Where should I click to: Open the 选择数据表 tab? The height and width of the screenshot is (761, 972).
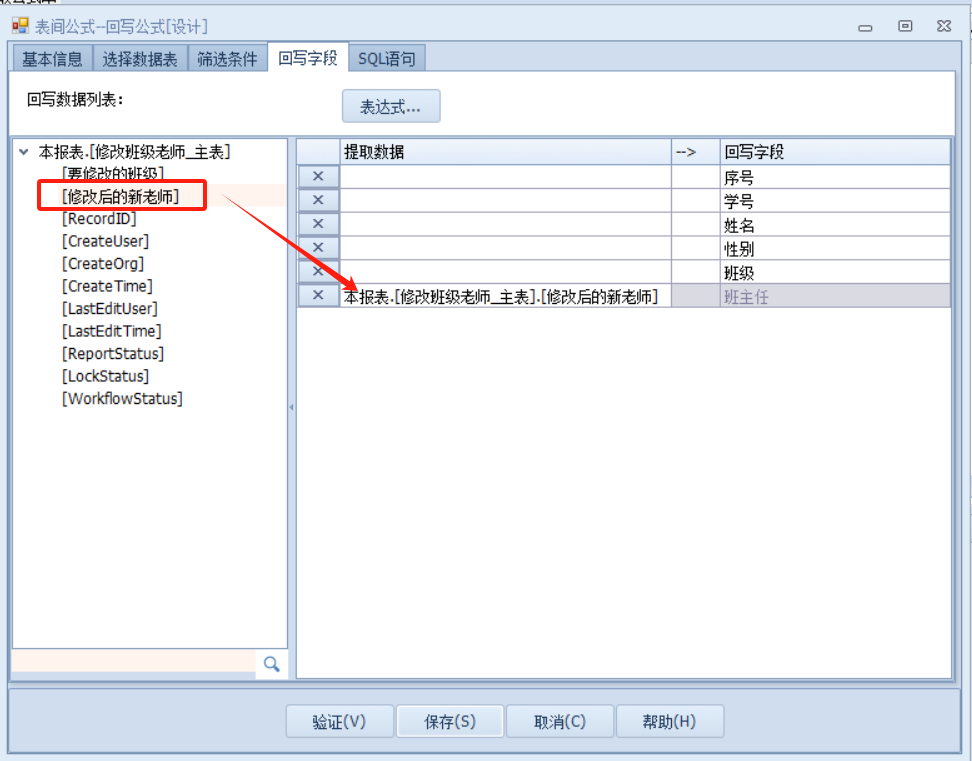[140, 59]
